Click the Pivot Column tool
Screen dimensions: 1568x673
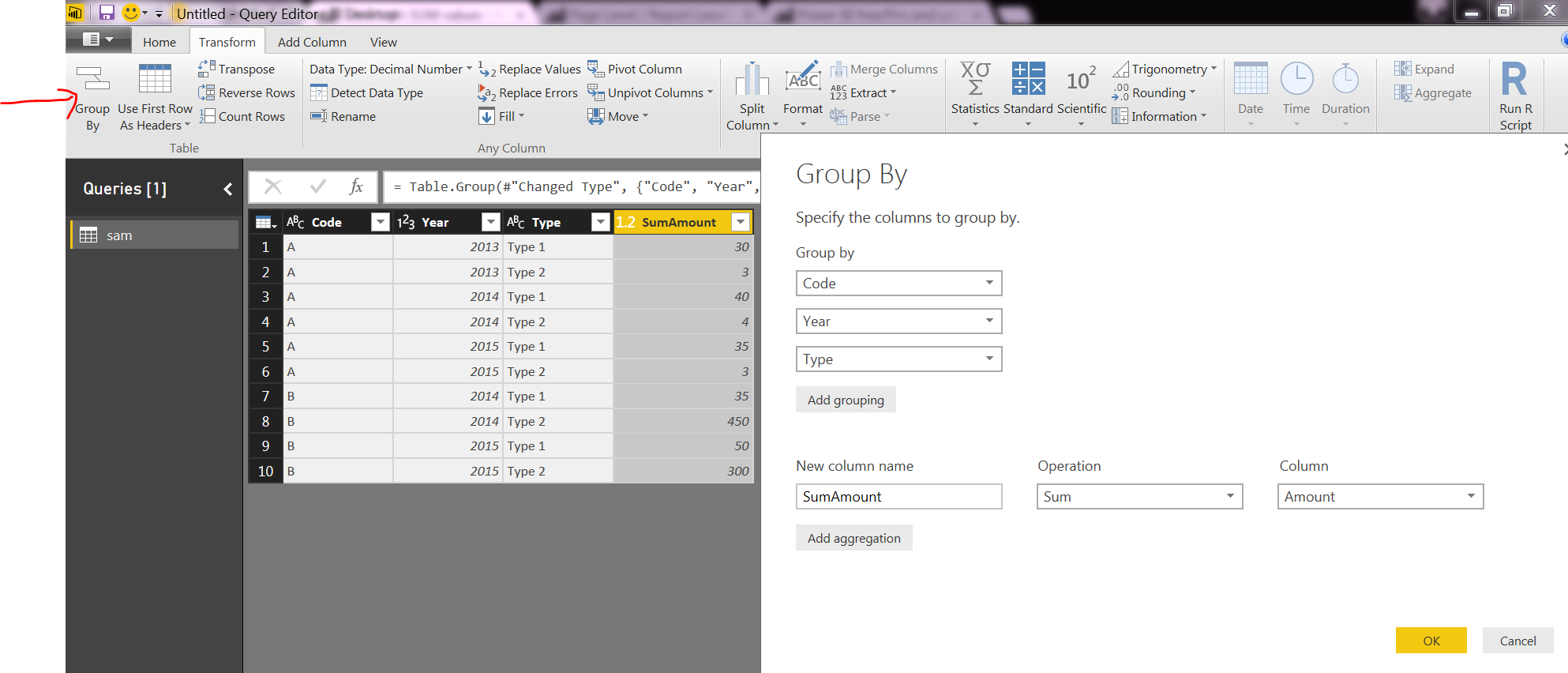point(635,70)
